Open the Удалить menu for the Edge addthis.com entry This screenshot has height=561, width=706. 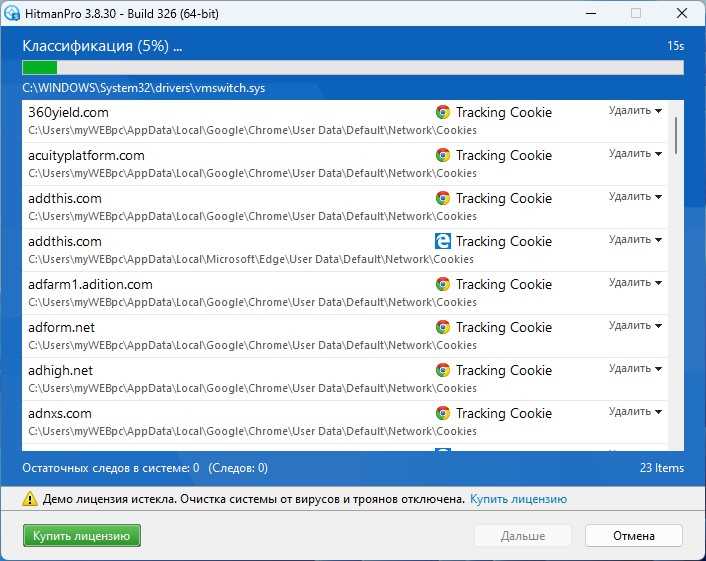click(635, 240)
